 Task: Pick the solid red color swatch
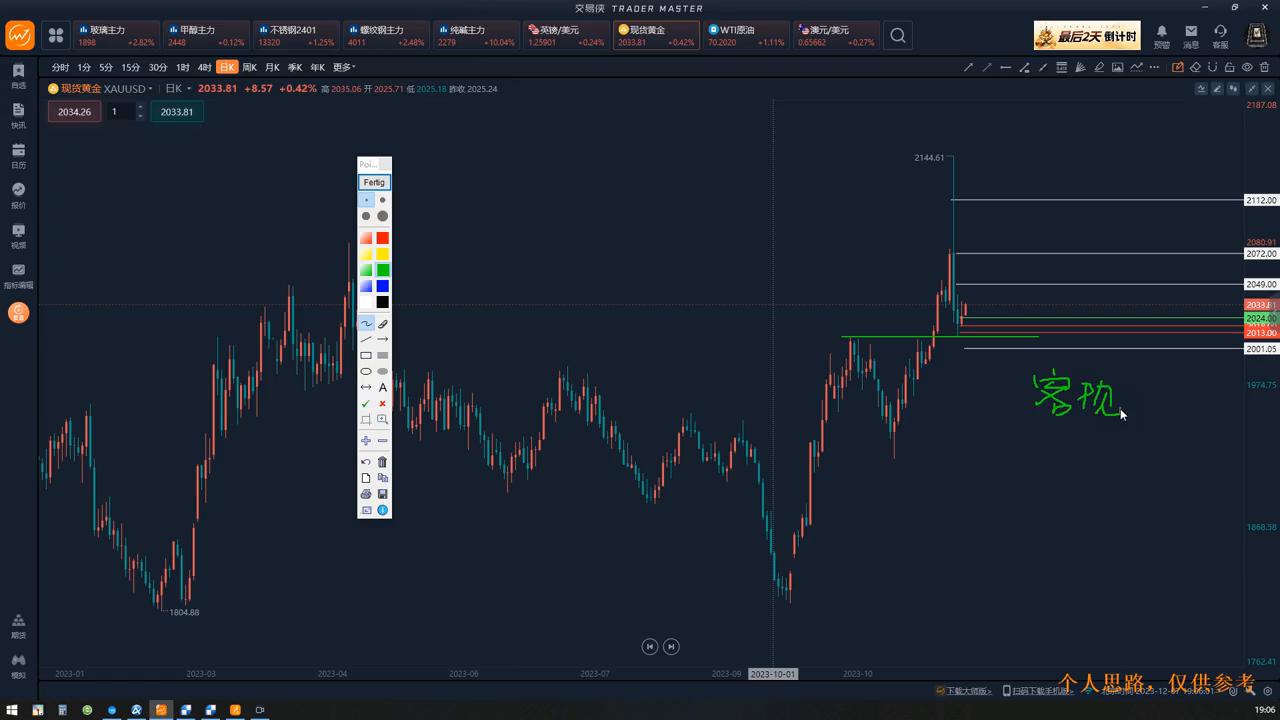tap(383, 238)
